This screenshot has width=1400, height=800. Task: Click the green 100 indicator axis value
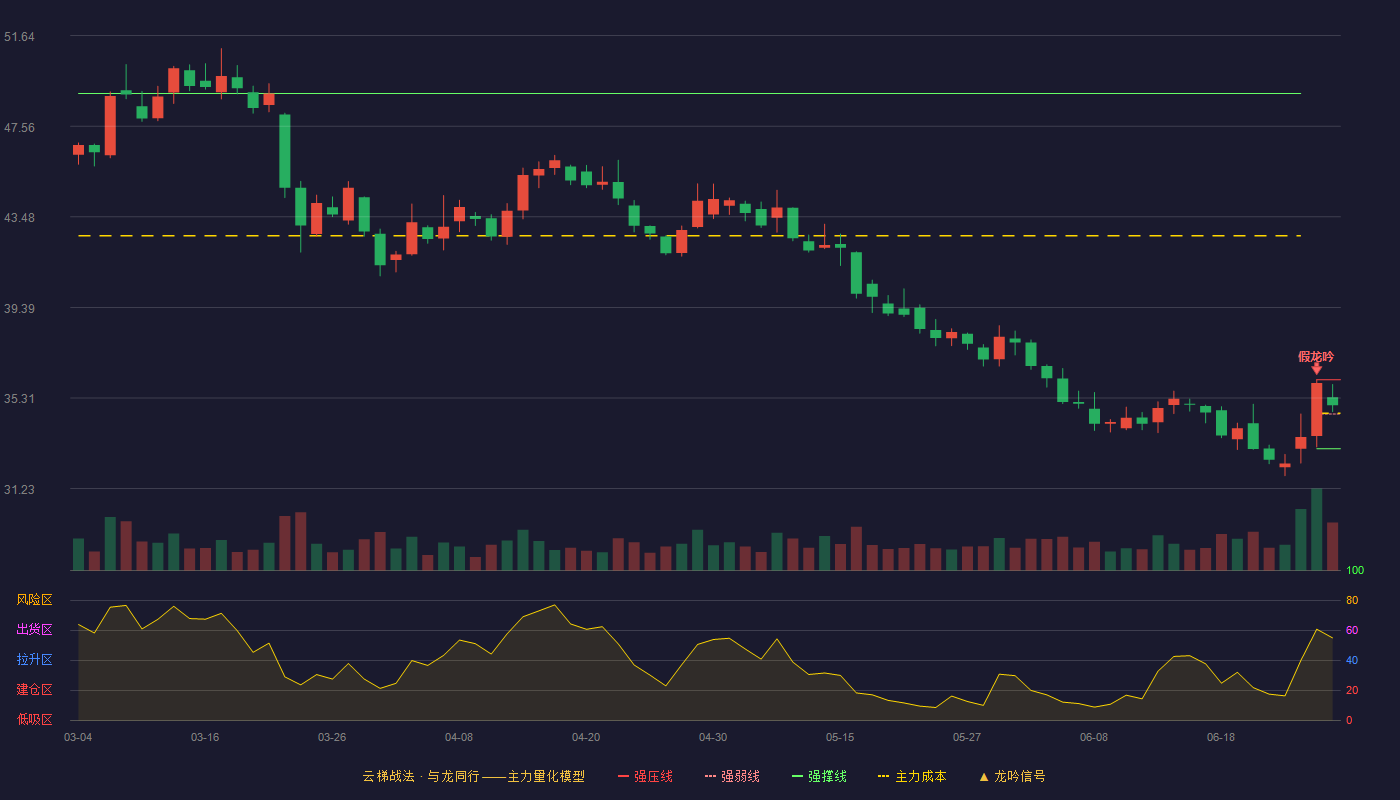click(x=1355, y=571)
